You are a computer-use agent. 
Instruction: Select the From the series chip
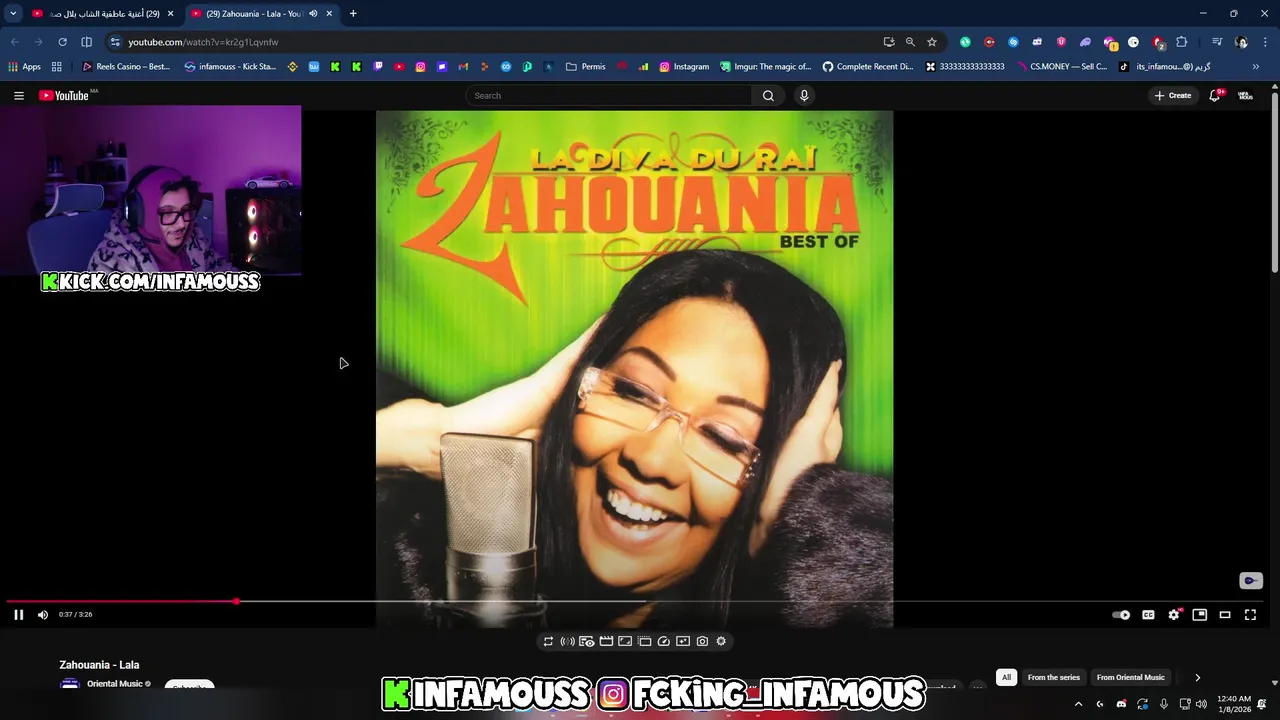[1054, 677]
